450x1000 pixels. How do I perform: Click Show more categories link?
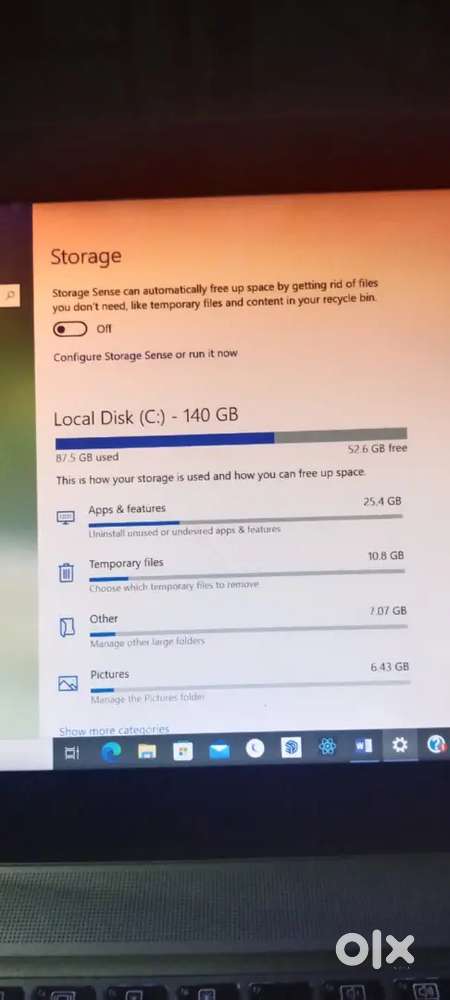pyautogui.click(x=114, y=730)
